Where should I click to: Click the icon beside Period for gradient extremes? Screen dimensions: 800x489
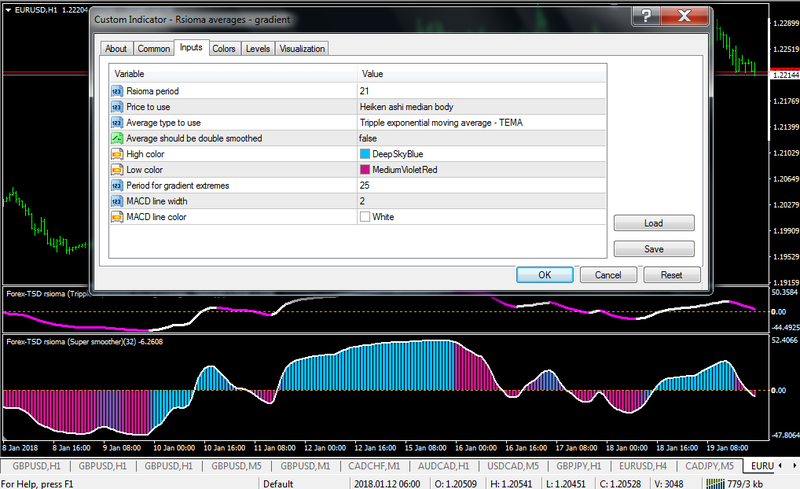pos(117,185)
